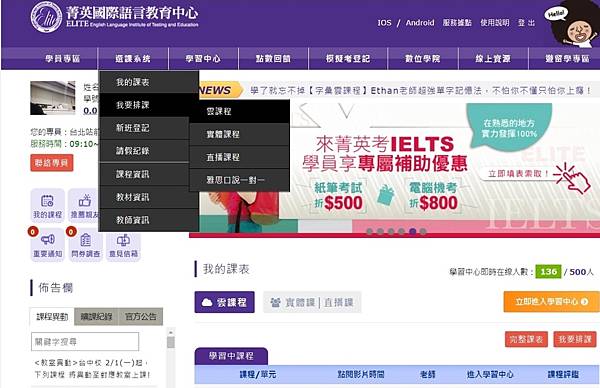Select the 實體課 | 直播課 schedule tab
600x388 pixels.
coord(312,302)
